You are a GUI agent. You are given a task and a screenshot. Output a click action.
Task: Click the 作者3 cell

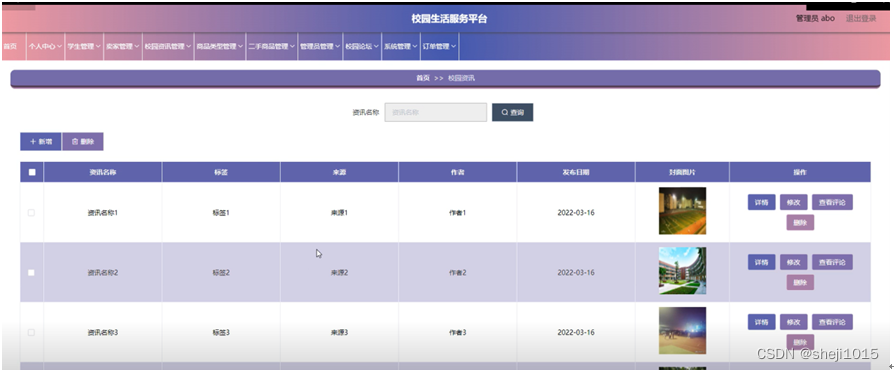[x=458, y=332]
